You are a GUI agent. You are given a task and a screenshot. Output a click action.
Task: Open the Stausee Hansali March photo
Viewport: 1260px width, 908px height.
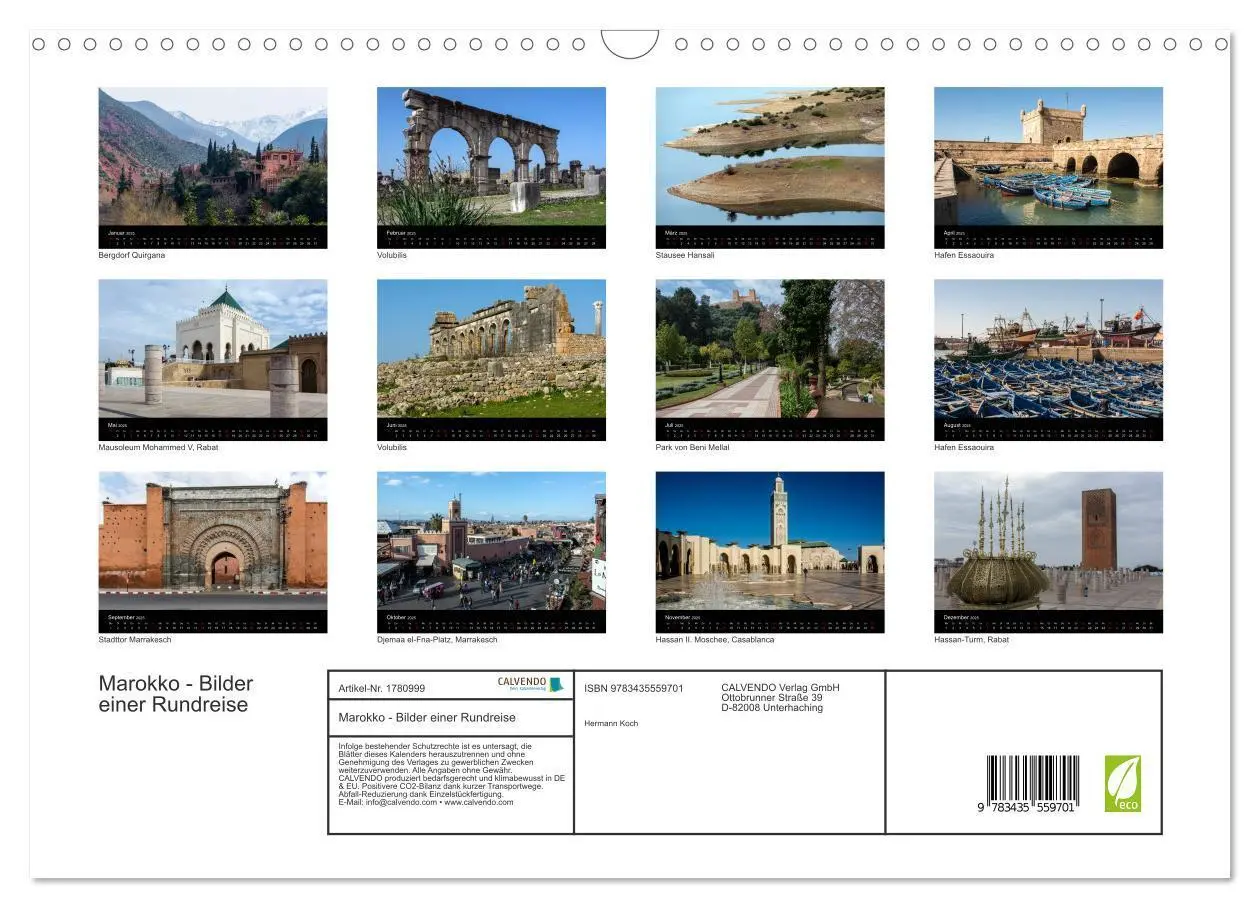tap(770, 156)
